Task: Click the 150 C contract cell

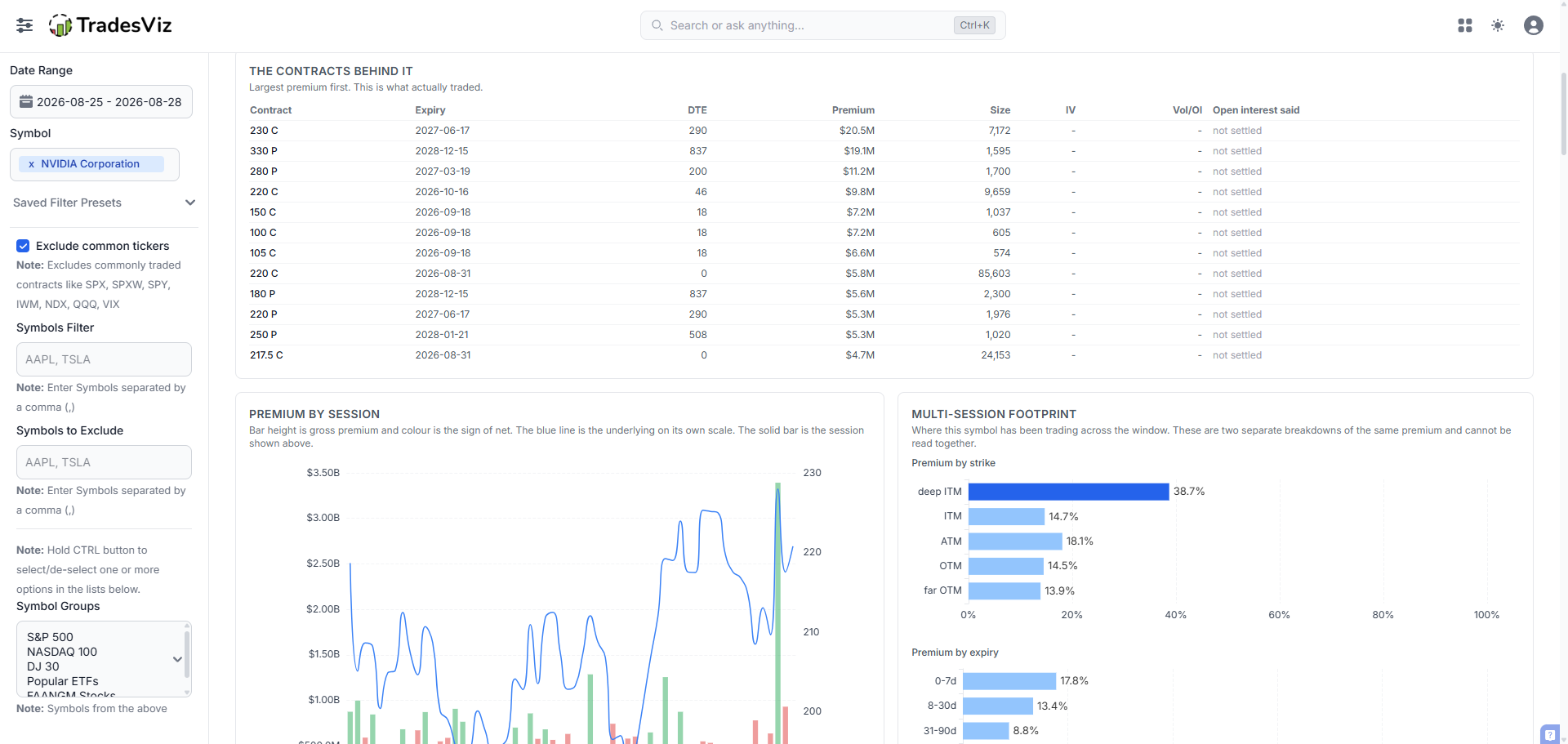Action: pyautogui.click(x=263, y=212)
